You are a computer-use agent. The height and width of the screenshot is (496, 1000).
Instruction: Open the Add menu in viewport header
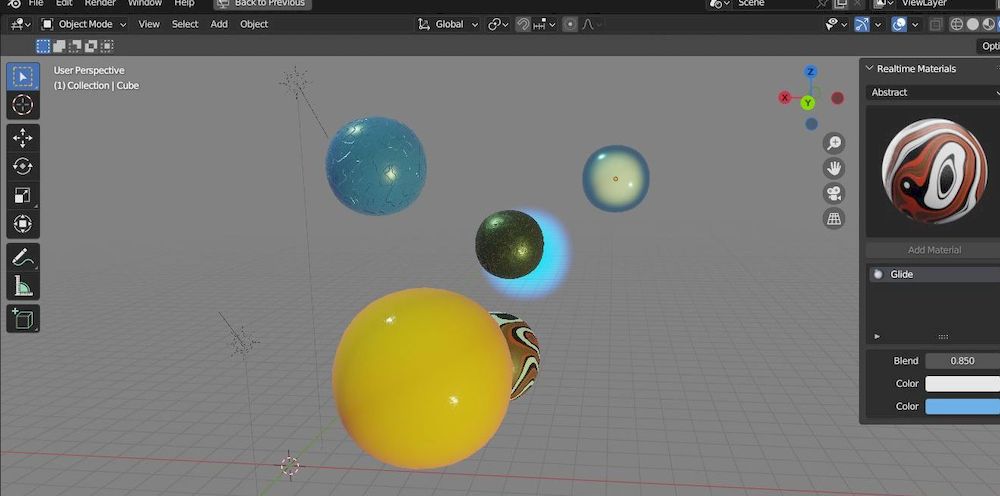click(x=219, y=24)
